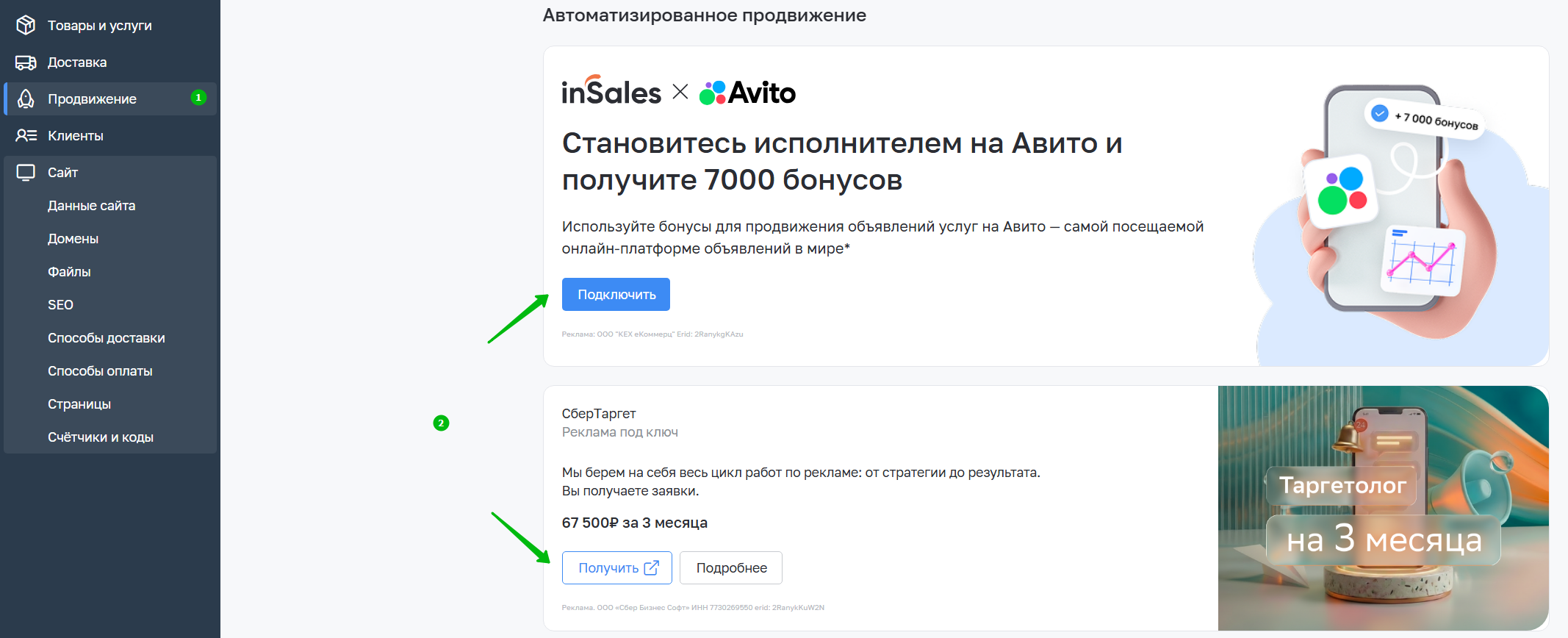Screen dimensions: 1568x638
Task: Click the box icon beside Товары и услуги
Action: [26, 25]
